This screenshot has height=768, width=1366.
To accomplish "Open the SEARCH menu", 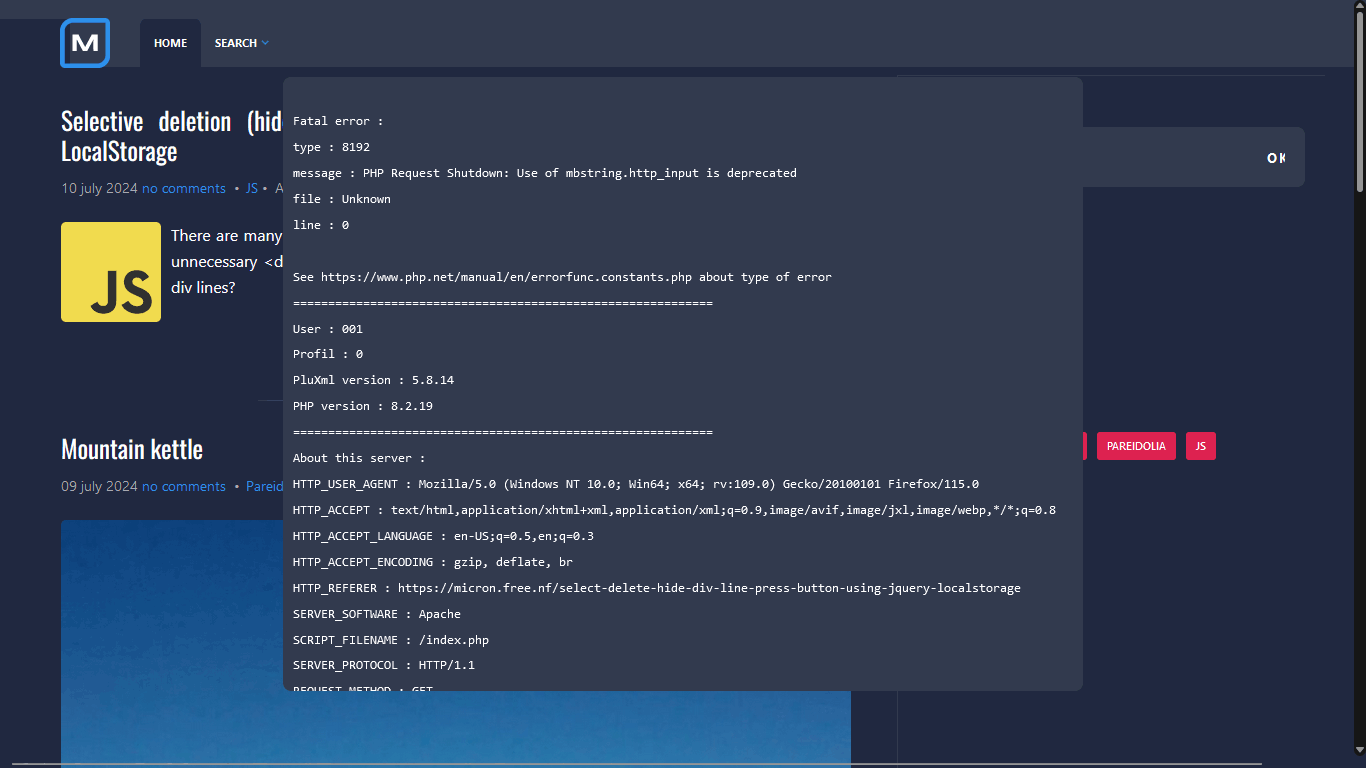I will point(237,43).
